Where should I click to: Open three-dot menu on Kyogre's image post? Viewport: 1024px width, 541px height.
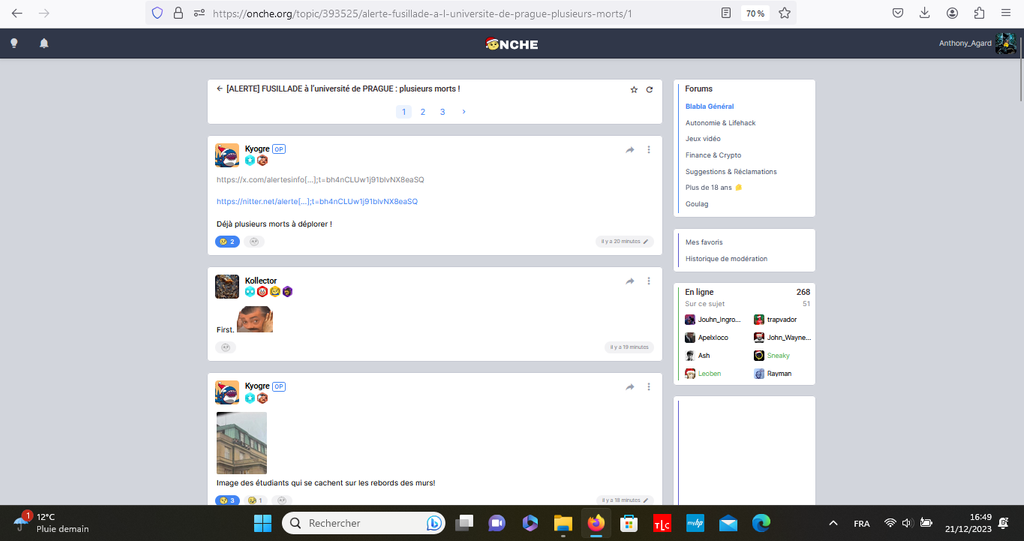point(649,386)
